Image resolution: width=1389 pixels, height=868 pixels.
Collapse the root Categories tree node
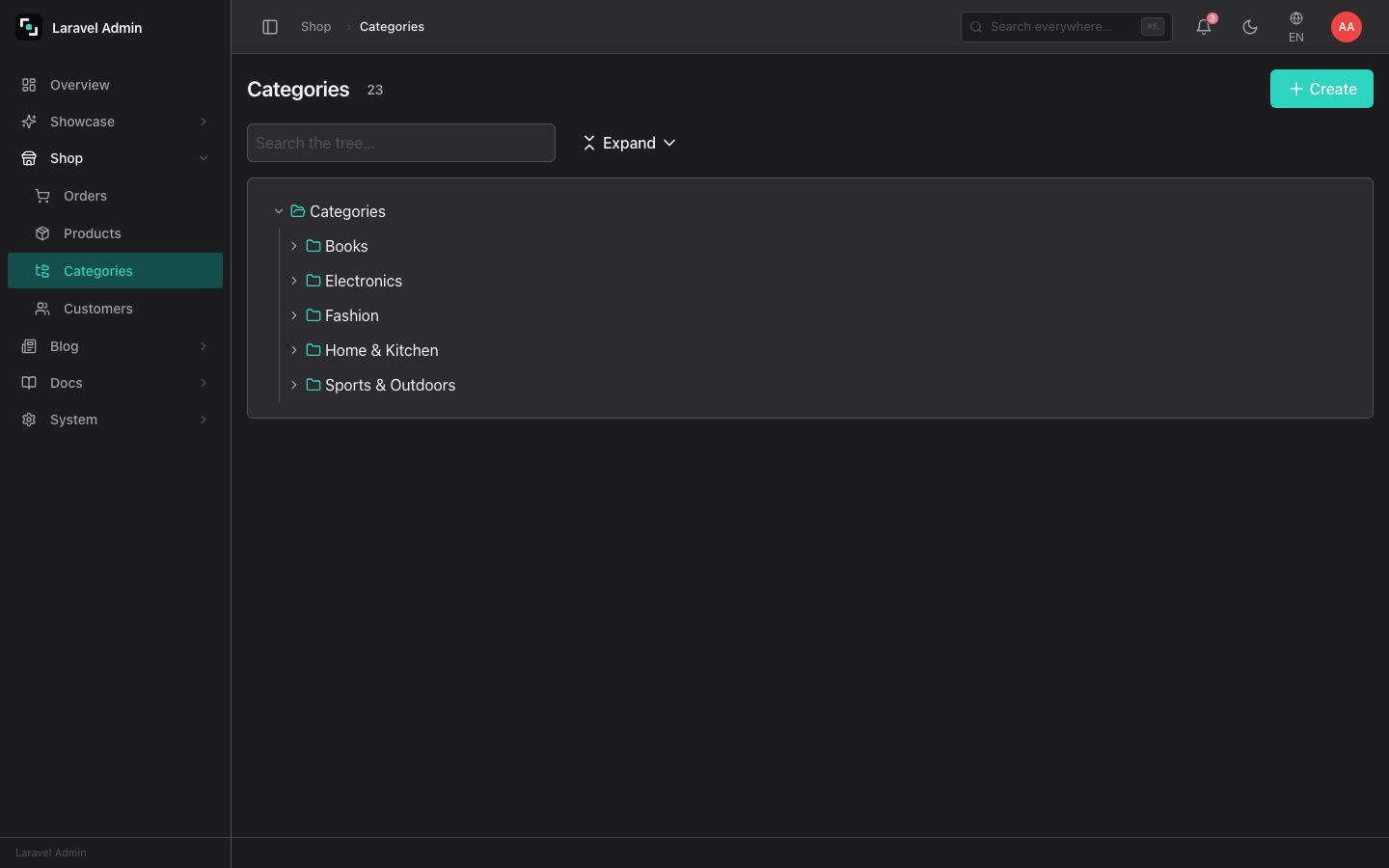(x=279, y=211)
